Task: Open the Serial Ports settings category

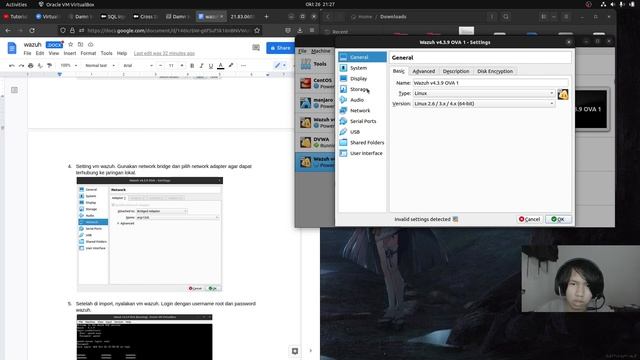Action: [362, 121]
